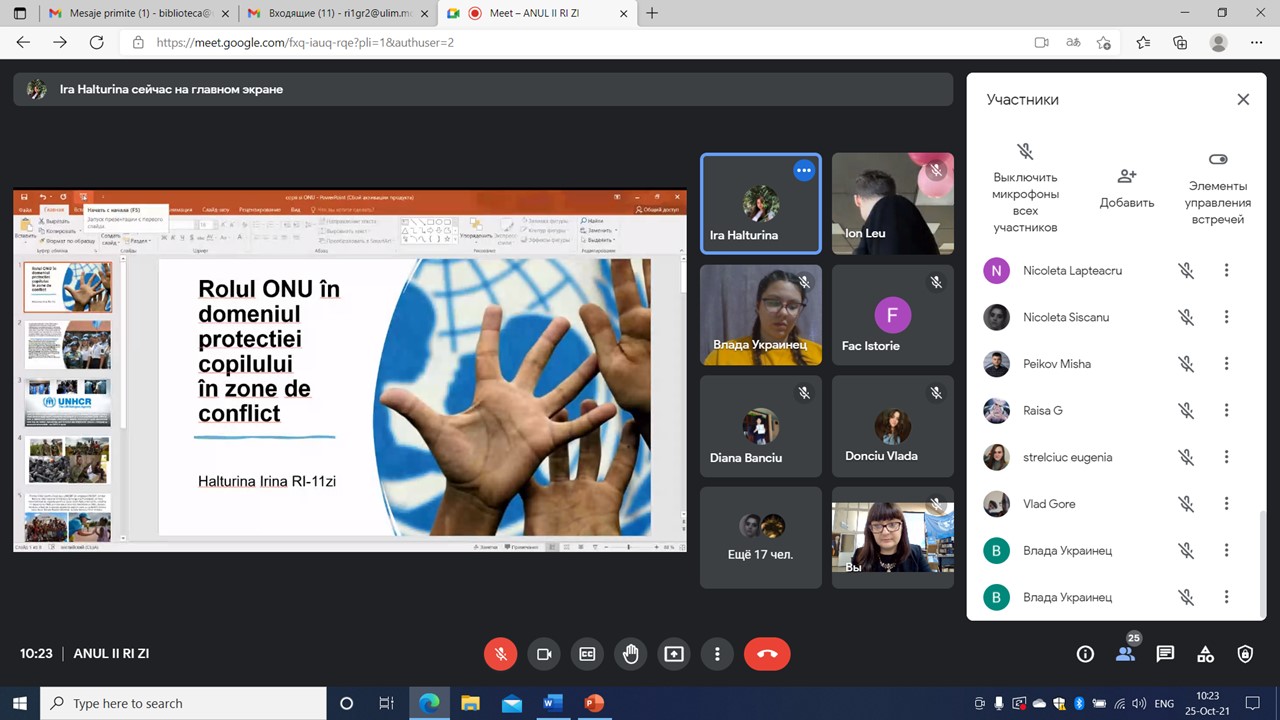Open options menu for Peikov Misha

[x=1226, y=364]
